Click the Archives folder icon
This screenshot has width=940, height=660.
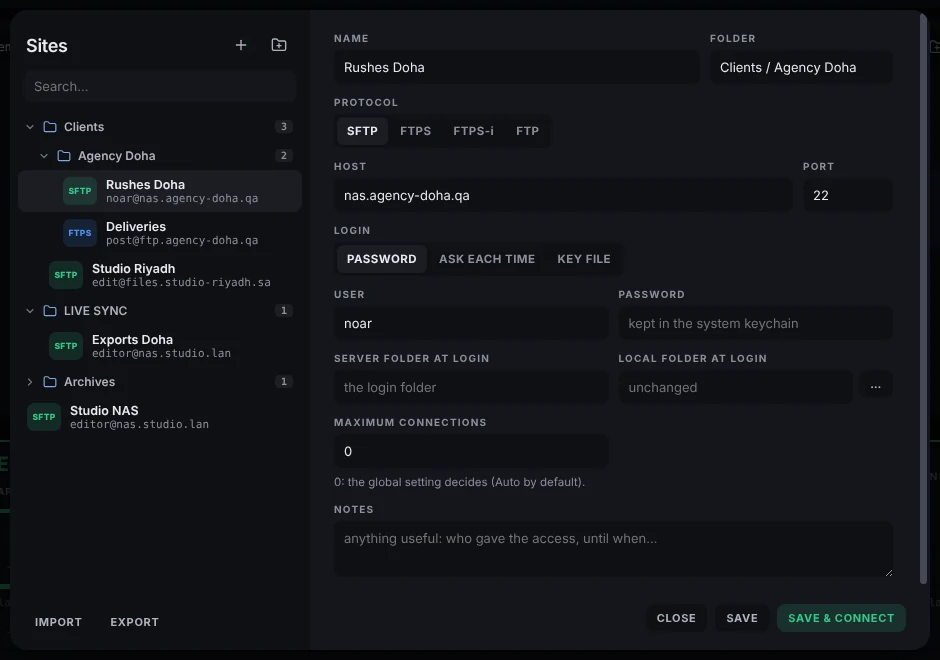[50, 382]
